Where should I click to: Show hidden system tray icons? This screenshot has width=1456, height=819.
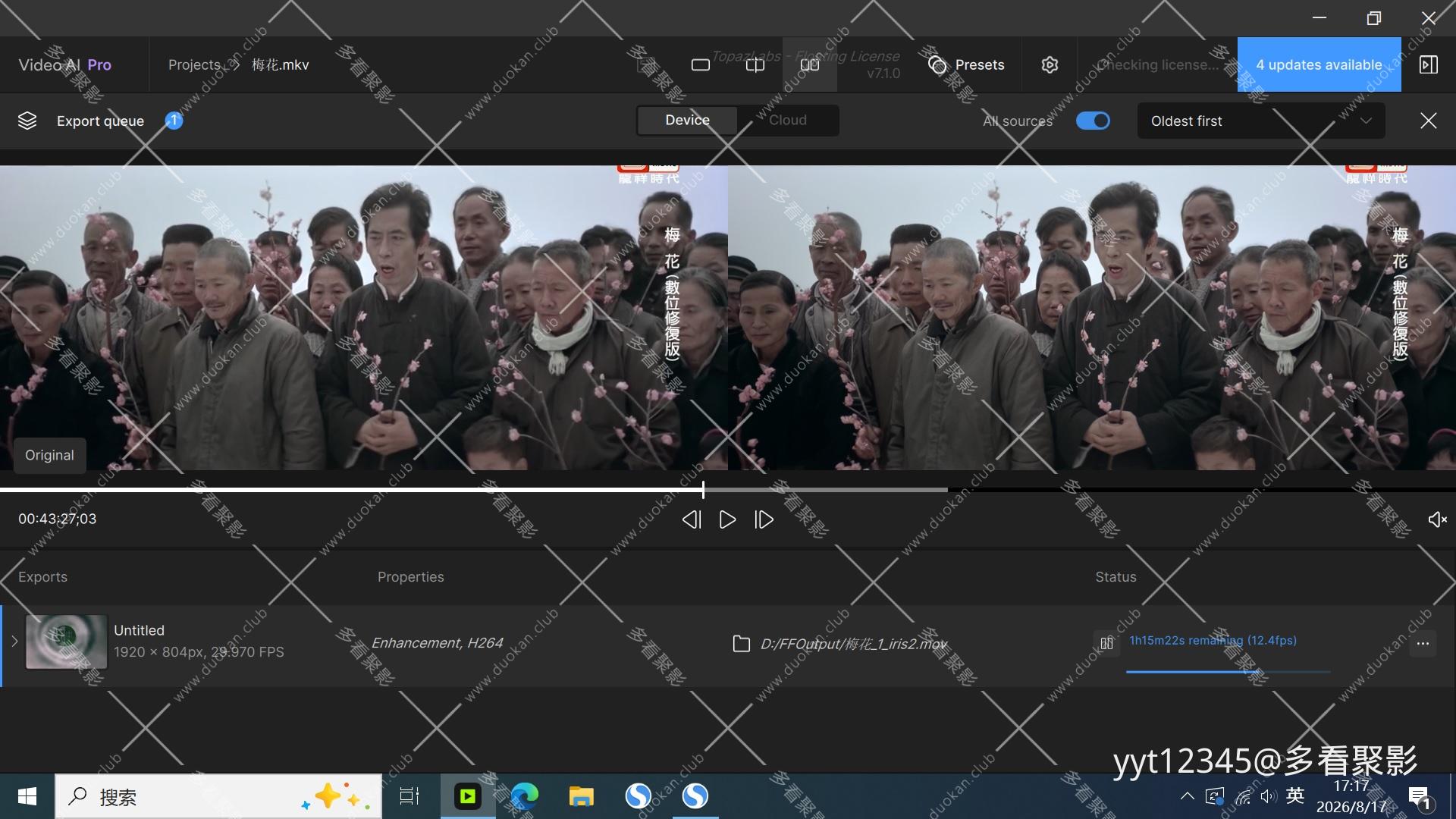[1188, 796]
